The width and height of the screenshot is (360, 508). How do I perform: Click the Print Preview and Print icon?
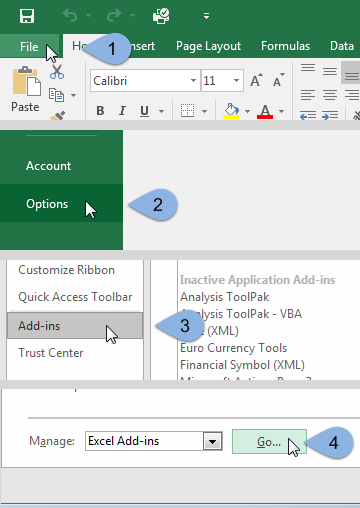pyautogui.click(x=161, y=16)
